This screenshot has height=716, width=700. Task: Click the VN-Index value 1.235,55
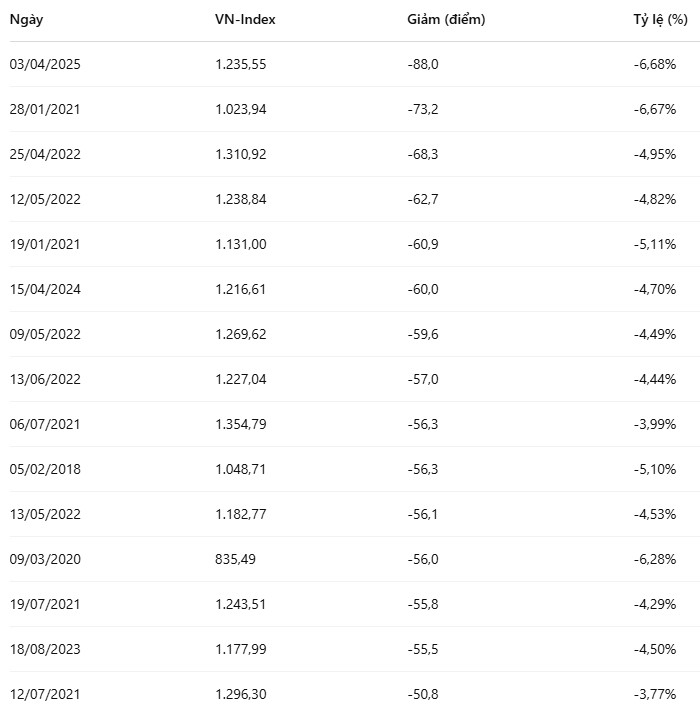point(241,64)
